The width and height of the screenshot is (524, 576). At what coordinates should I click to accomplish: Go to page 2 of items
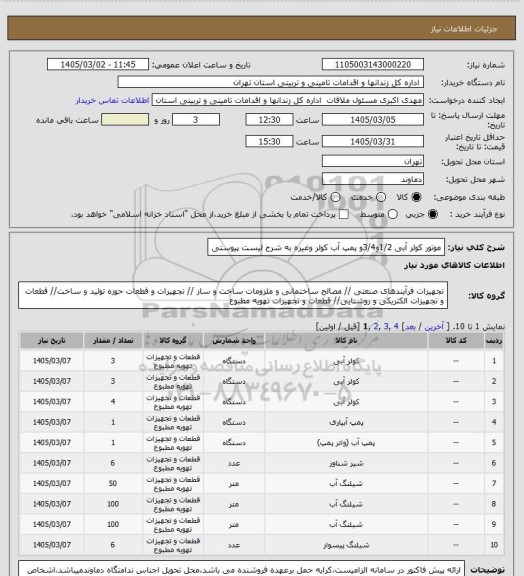(376, 327)
